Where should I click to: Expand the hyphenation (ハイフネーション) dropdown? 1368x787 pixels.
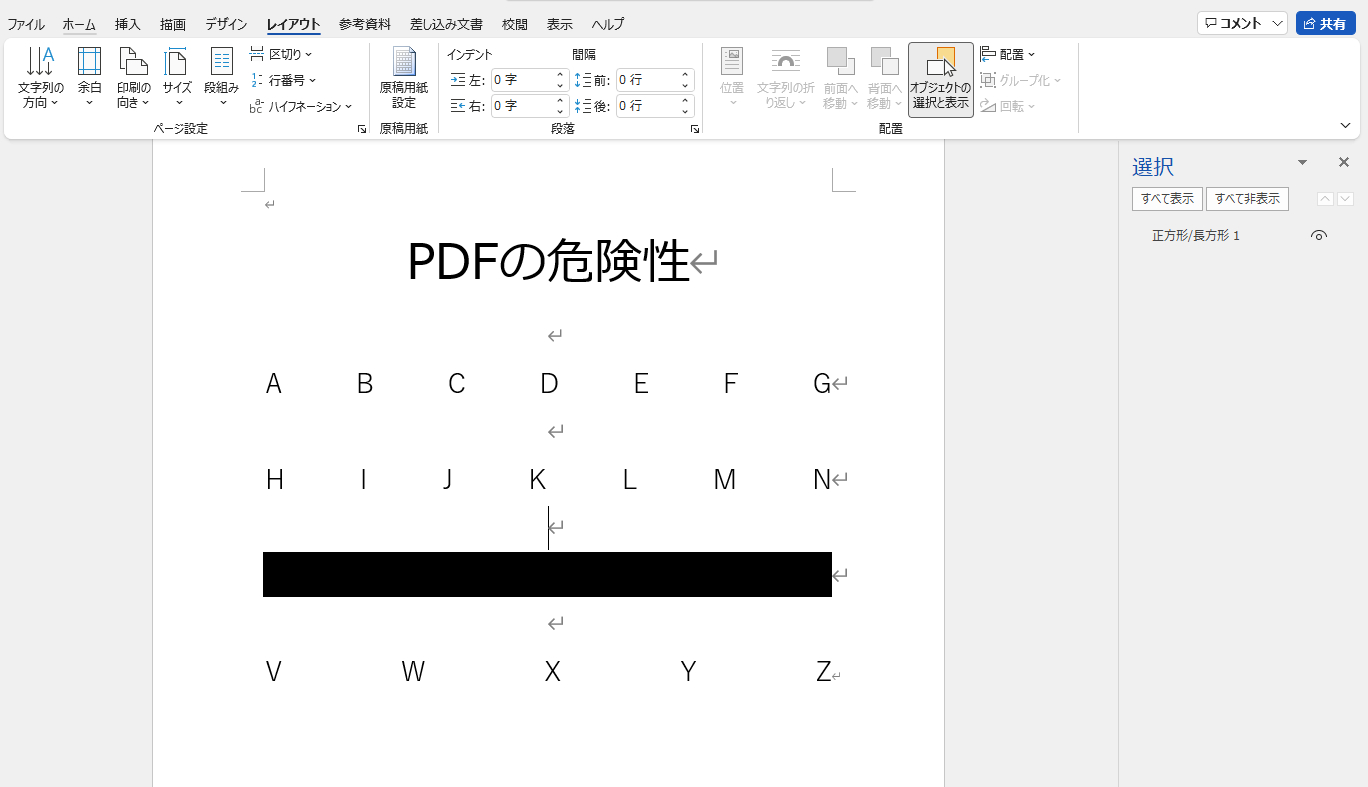[301, 106]
